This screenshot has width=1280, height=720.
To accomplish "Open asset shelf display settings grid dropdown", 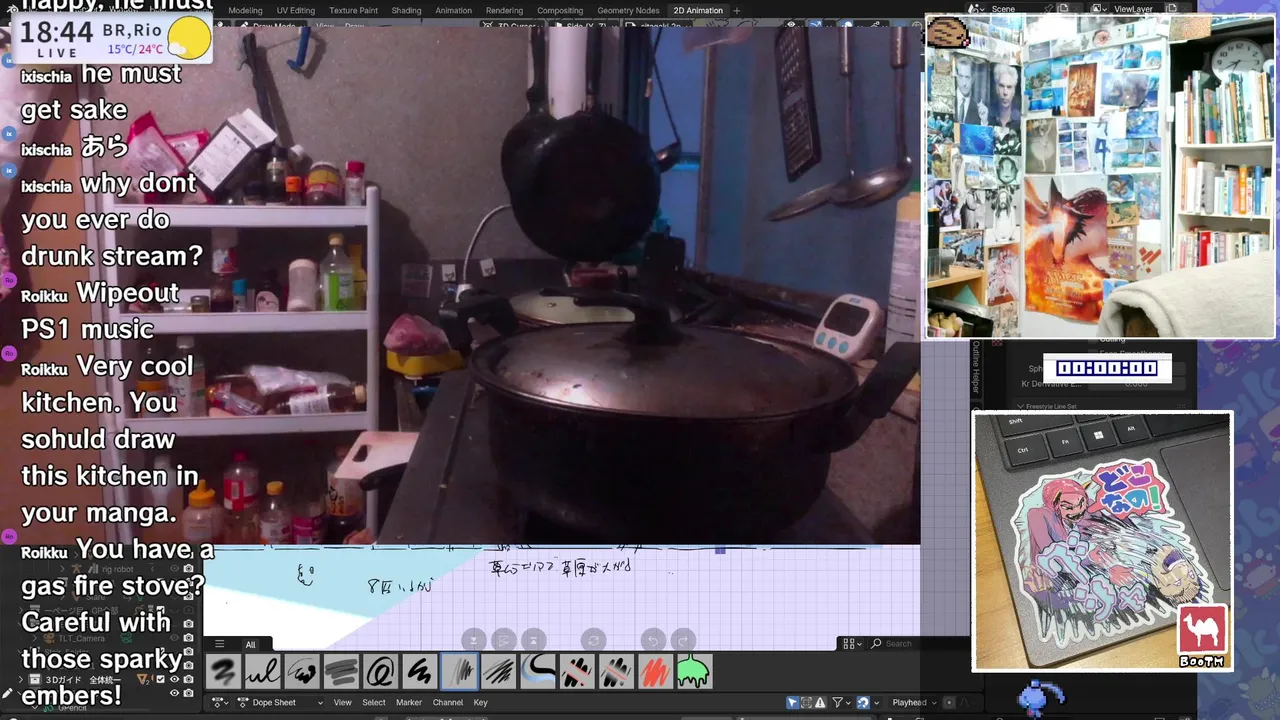I will click(x=852, y=644).
